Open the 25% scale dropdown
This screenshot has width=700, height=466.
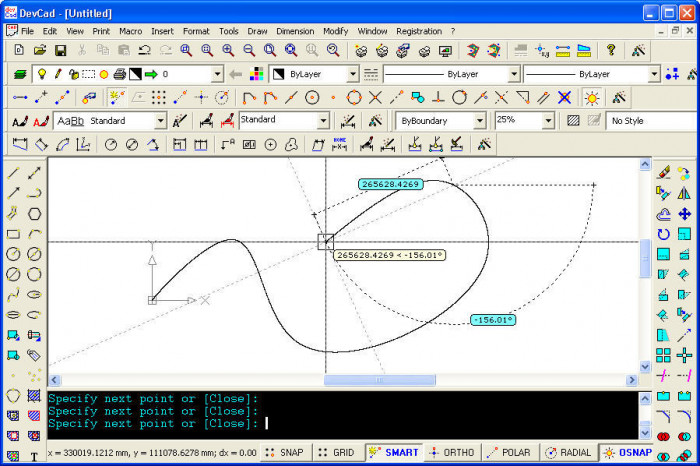click(547, 120)
